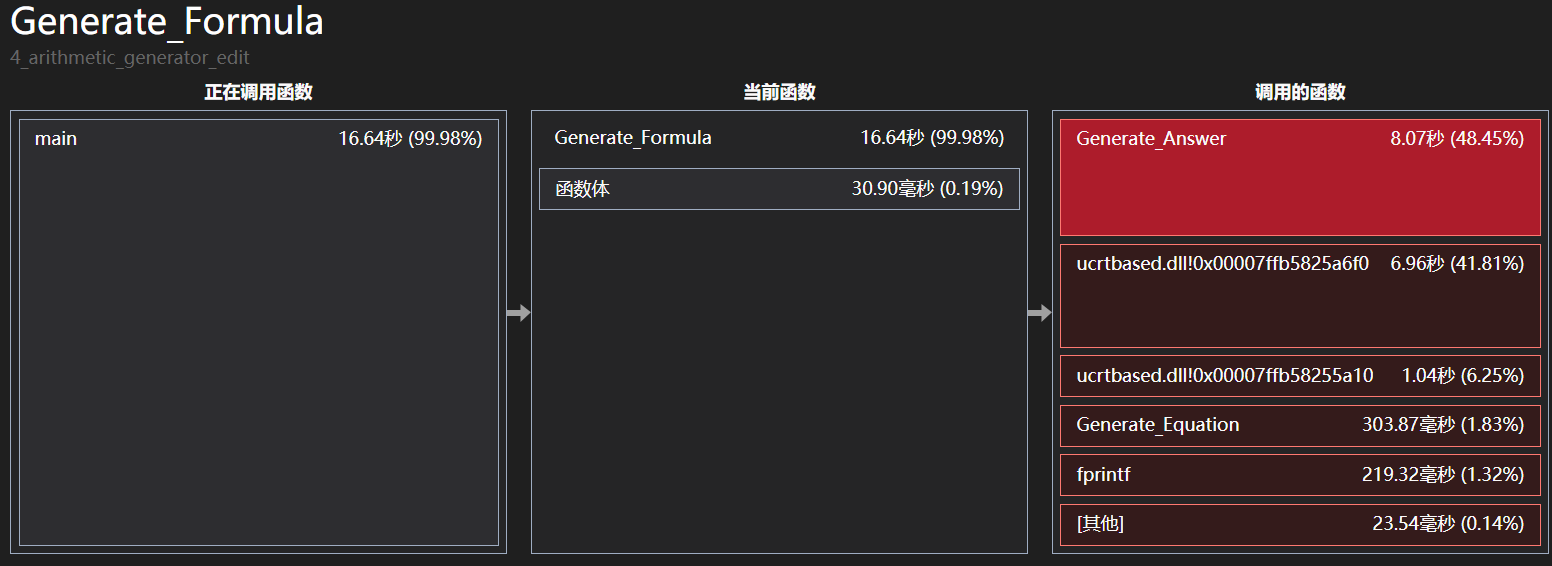This screenshot has height=566, width=1552.
Task: Click main's 16.64秒 (99.98%) time value
Action: click(410, 139)
